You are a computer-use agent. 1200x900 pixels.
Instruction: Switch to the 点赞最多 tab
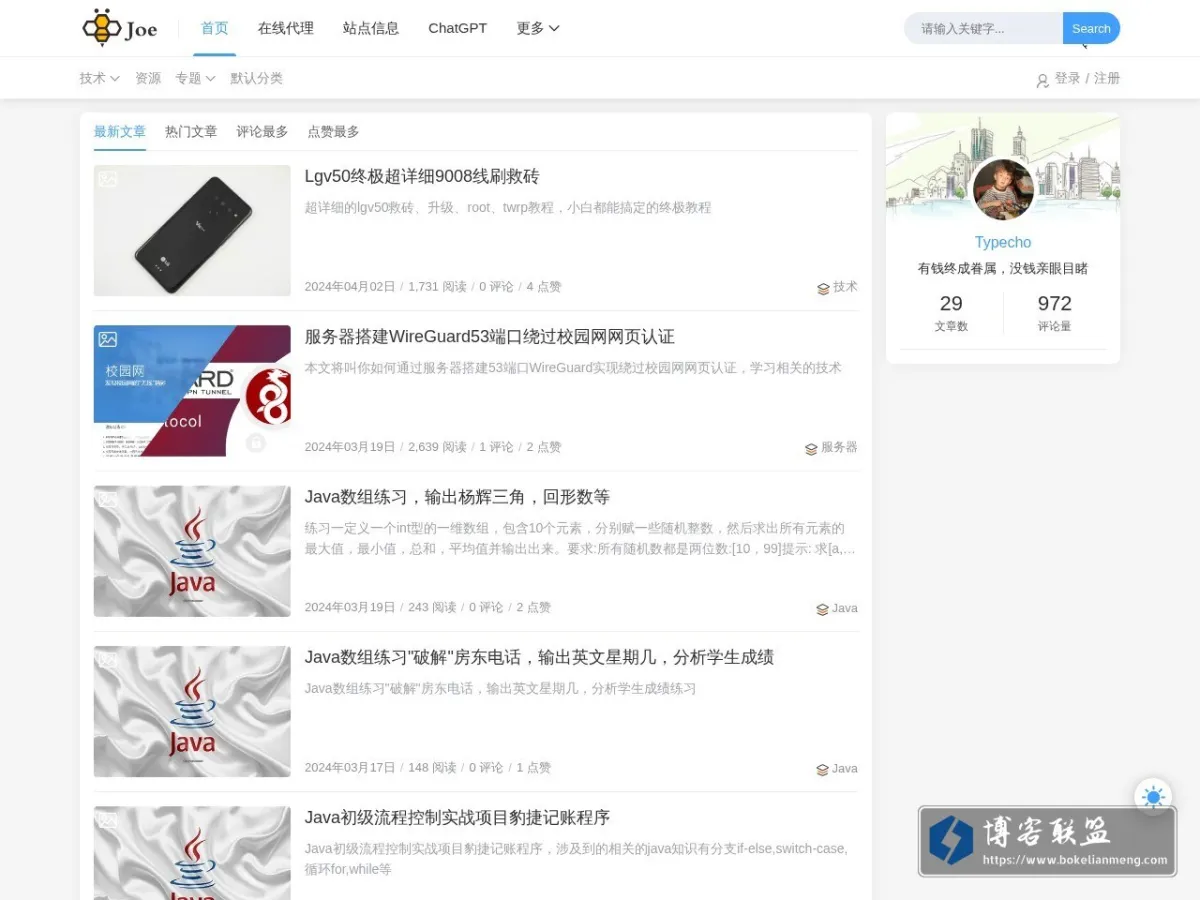[x=333, y=132]
